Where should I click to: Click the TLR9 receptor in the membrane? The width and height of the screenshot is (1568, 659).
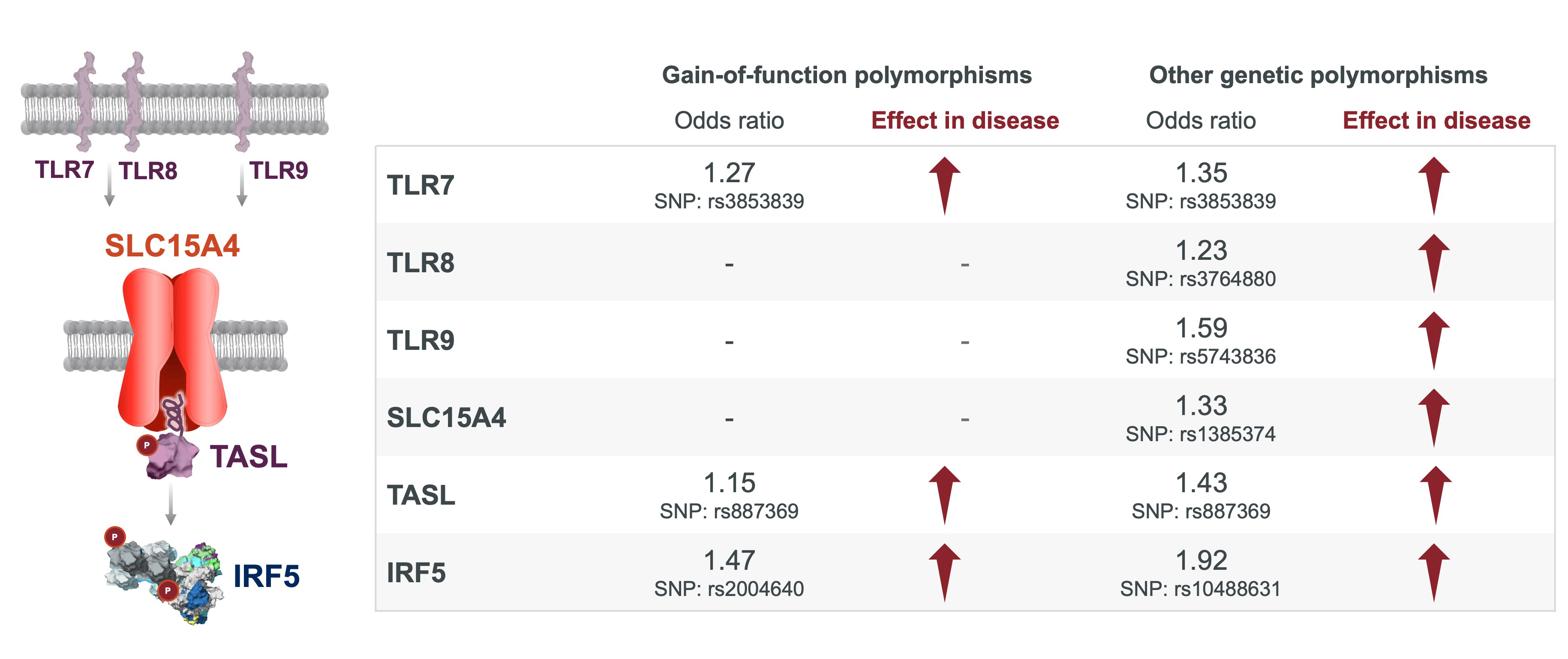pyautogui.click(x=243, y=100)
